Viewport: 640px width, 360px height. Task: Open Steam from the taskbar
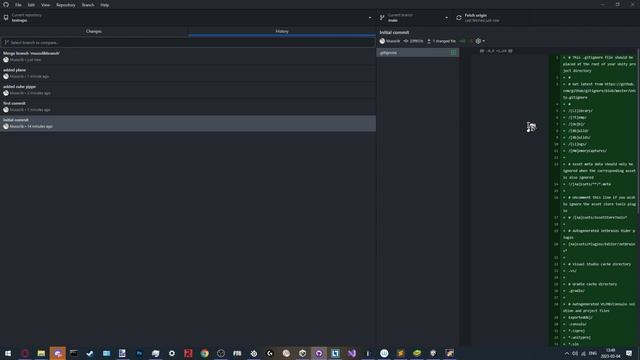[90, 353]
